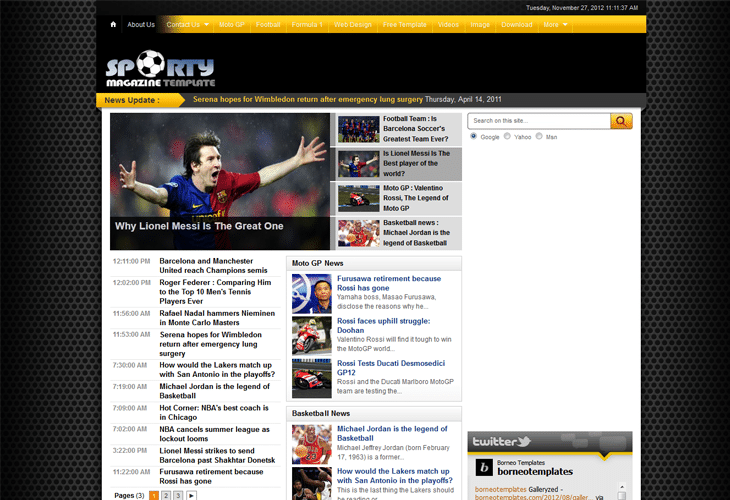Open 'Barcelona and Manchester United reach Champions semis'

pyautogui.click(x=213, y=266)
